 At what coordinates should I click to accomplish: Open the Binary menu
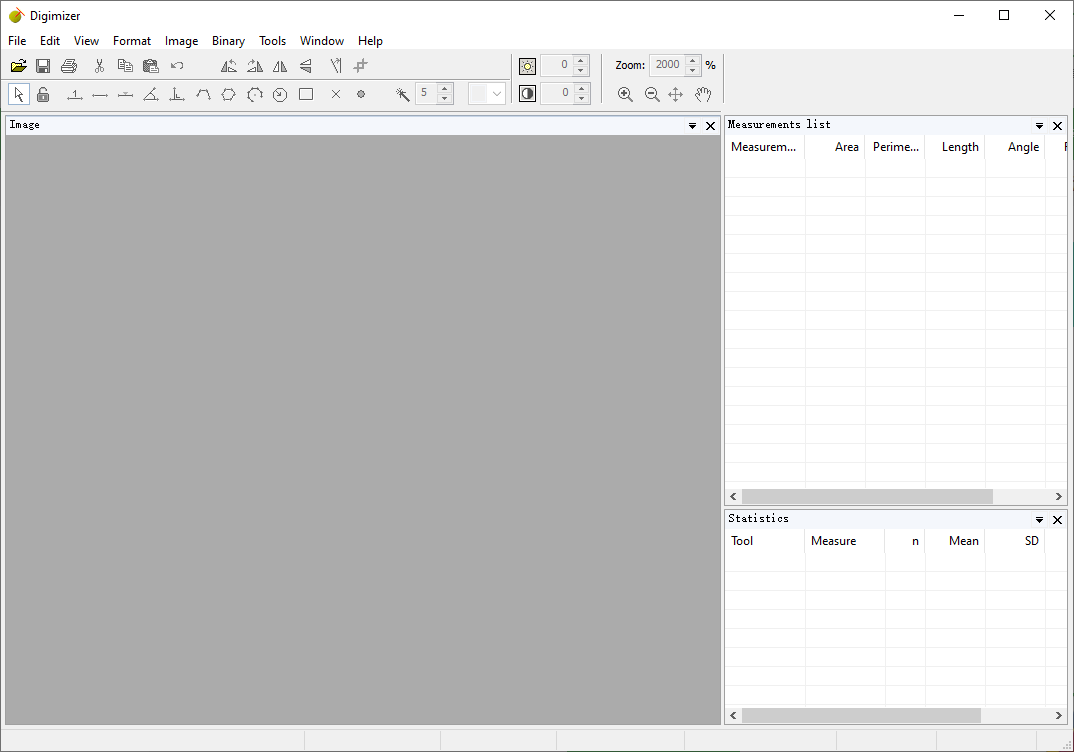(228, 41)
